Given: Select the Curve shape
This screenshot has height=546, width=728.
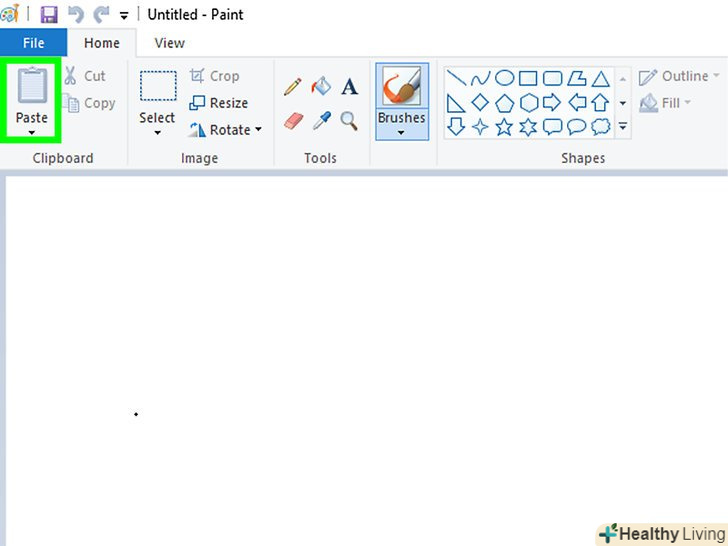Looking at the screenshot, I should [x=480, y=78].
